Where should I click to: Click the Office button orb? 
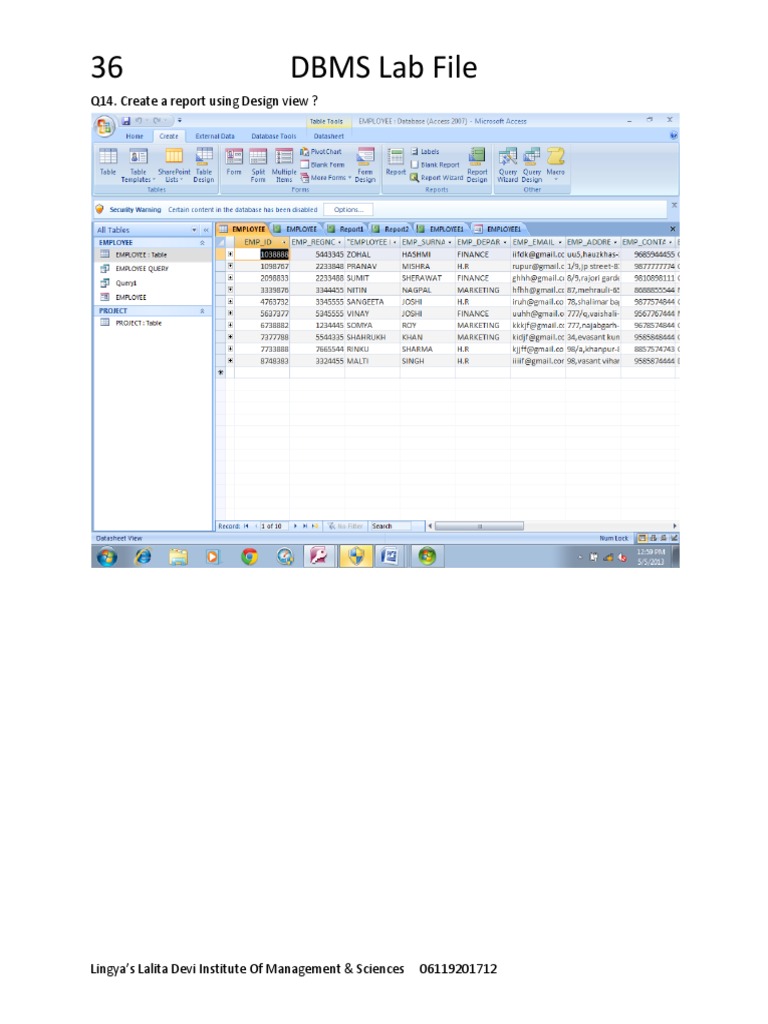pyautogui.click(x=104, y=125)
